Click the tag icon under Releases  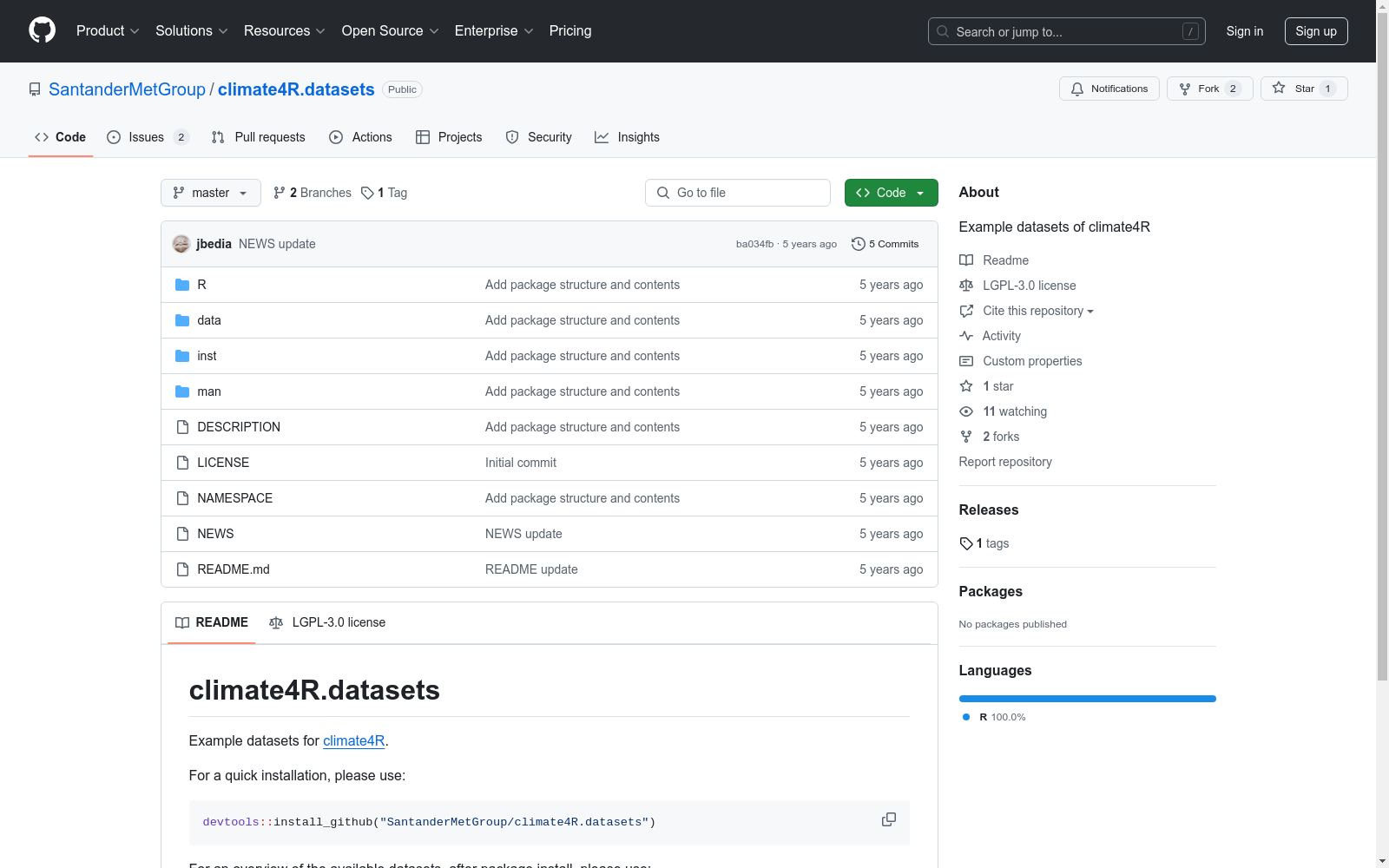click(x=966, y=543)
